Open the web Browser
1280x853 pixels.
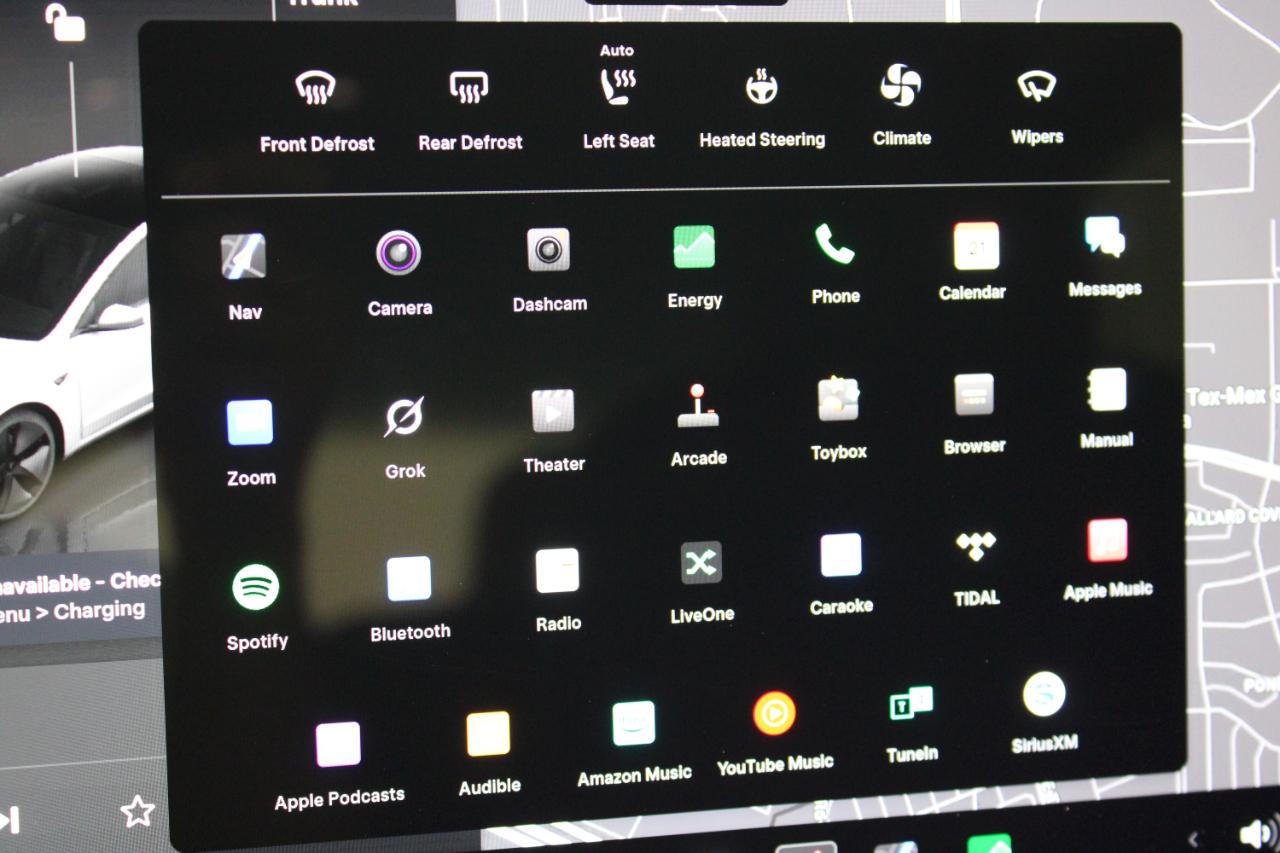tap(973, 395)
